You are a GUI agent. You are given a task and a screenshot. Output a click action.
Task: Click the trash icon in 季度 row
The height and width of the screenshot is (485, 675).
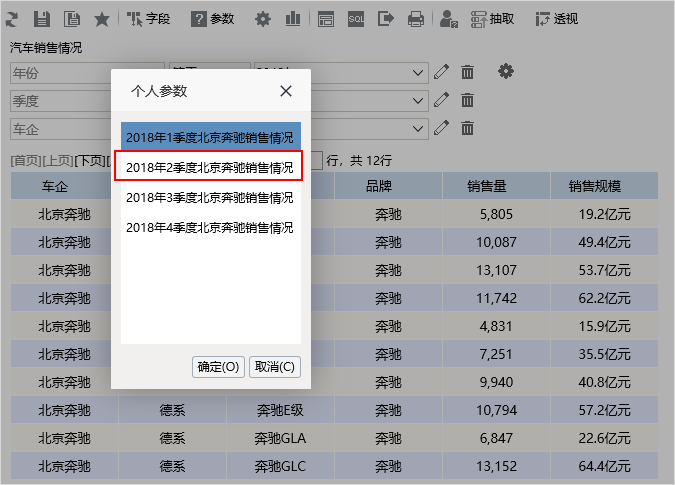pos(467,100)
